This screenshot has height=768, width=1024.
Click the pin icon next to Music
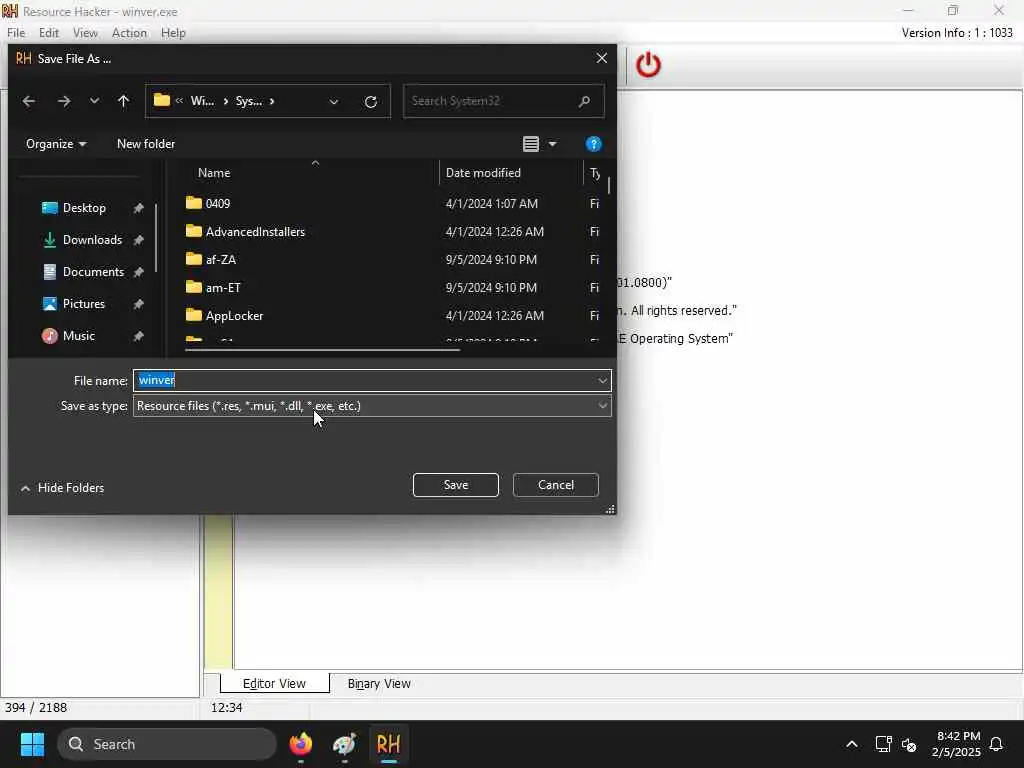pos(138,336)
